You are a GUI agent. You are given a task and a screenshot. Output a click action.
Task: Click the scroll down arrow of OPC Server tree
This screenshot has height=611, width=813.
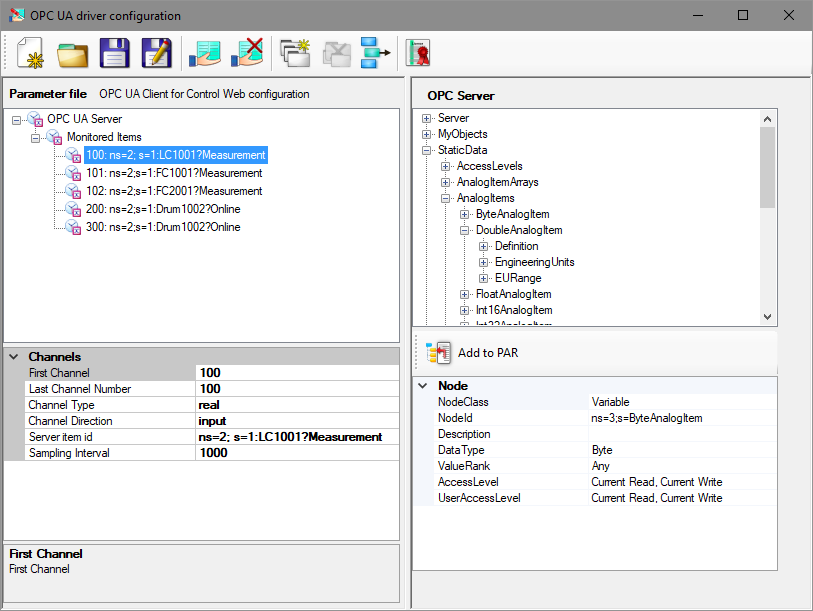(768, 316)
